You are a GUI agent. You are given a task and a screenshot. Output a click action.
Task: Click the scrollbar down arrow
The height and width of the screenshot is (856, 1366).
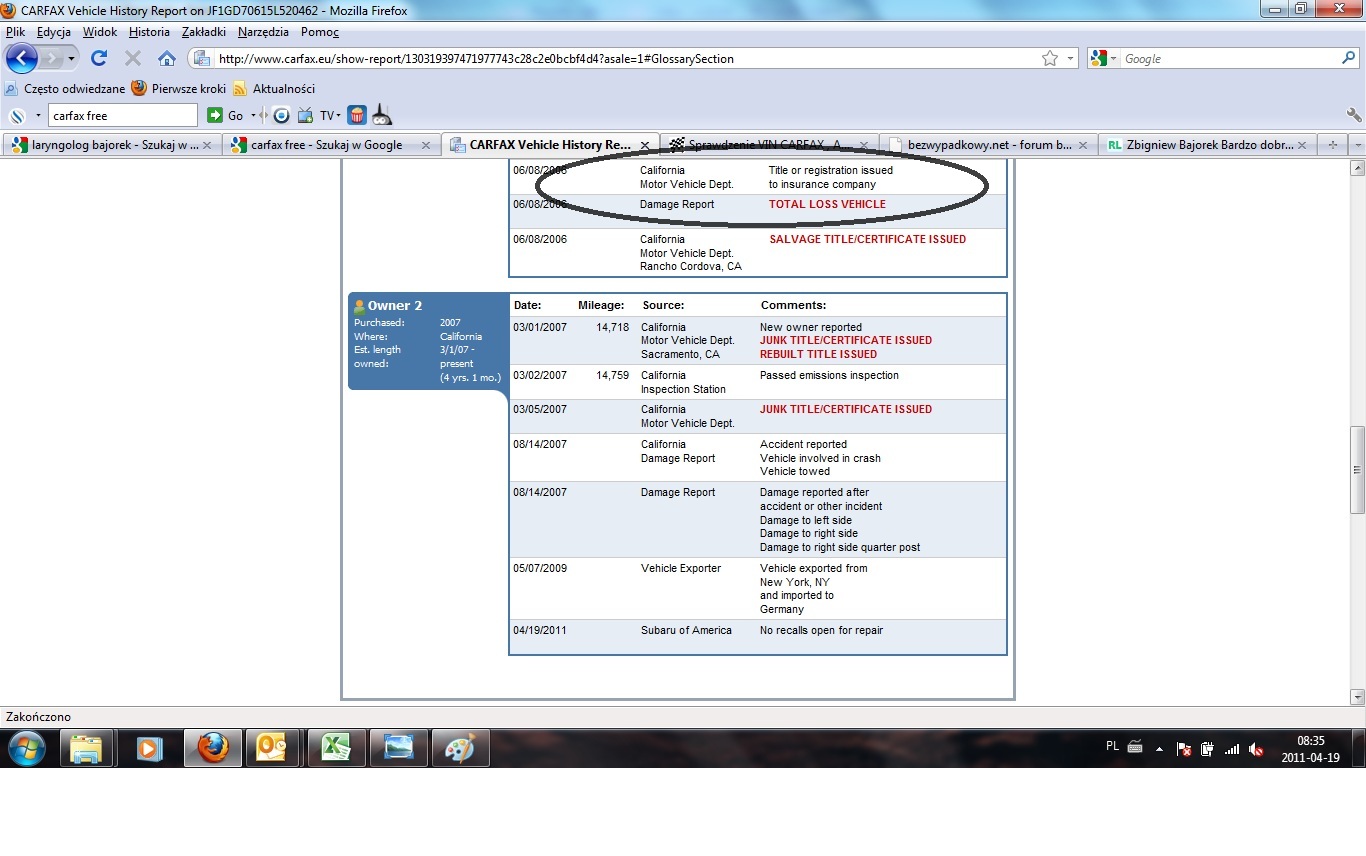[1357, 697]
